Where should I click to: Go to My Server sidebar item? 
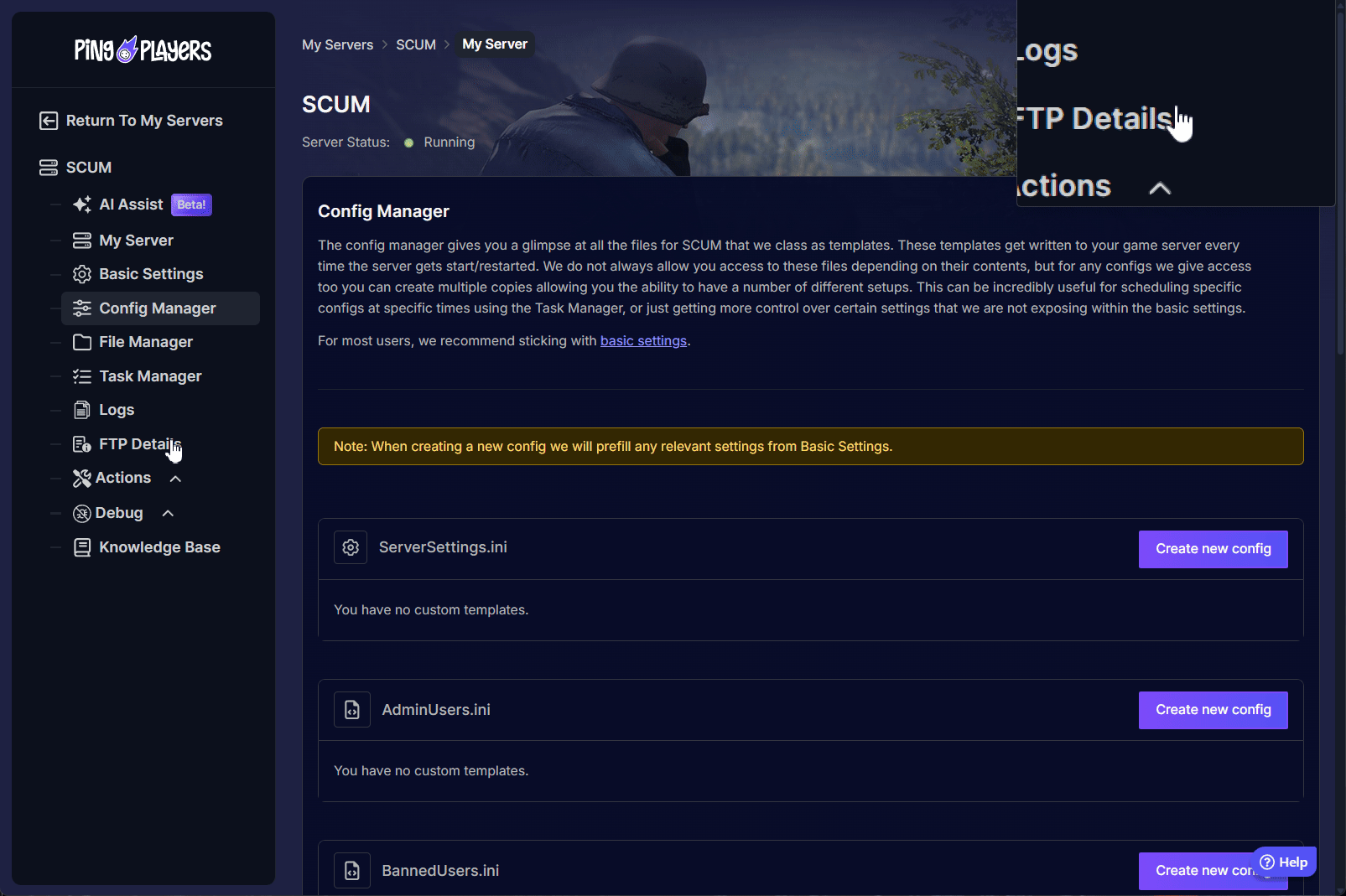(x=136, y=241)
